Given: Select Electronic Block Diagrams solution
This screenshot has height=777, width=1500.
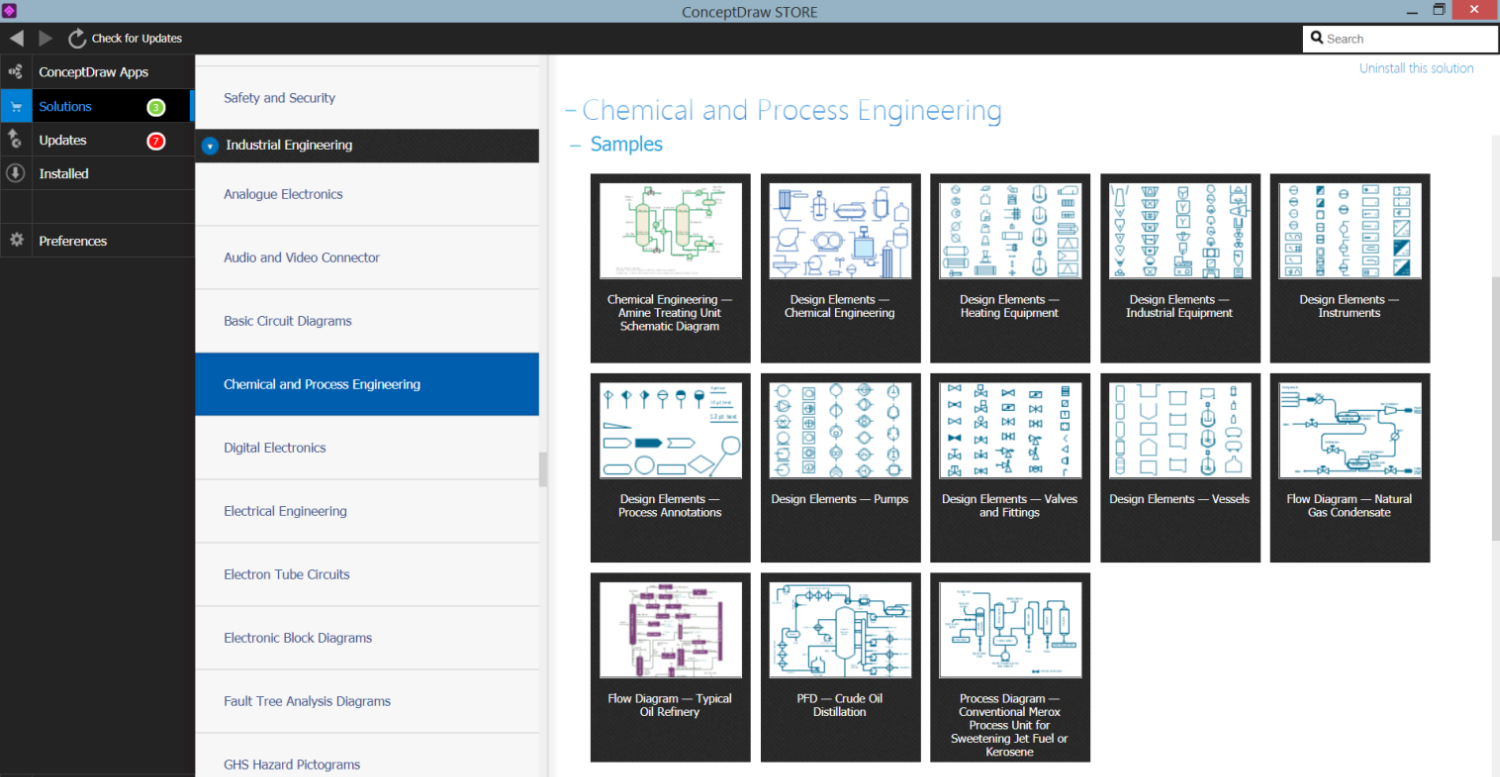Looking at the screenshot, I should point(367,637).
